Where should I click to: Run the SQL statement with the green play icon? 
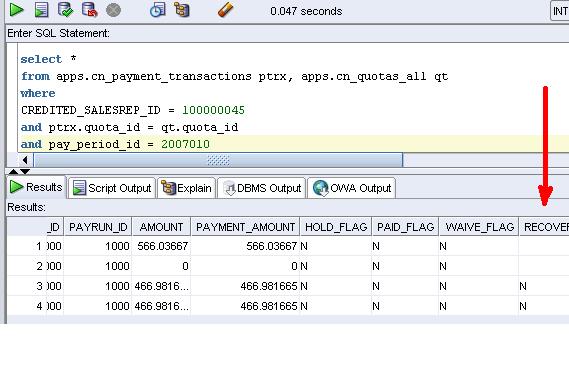click(x=16, y=10)
